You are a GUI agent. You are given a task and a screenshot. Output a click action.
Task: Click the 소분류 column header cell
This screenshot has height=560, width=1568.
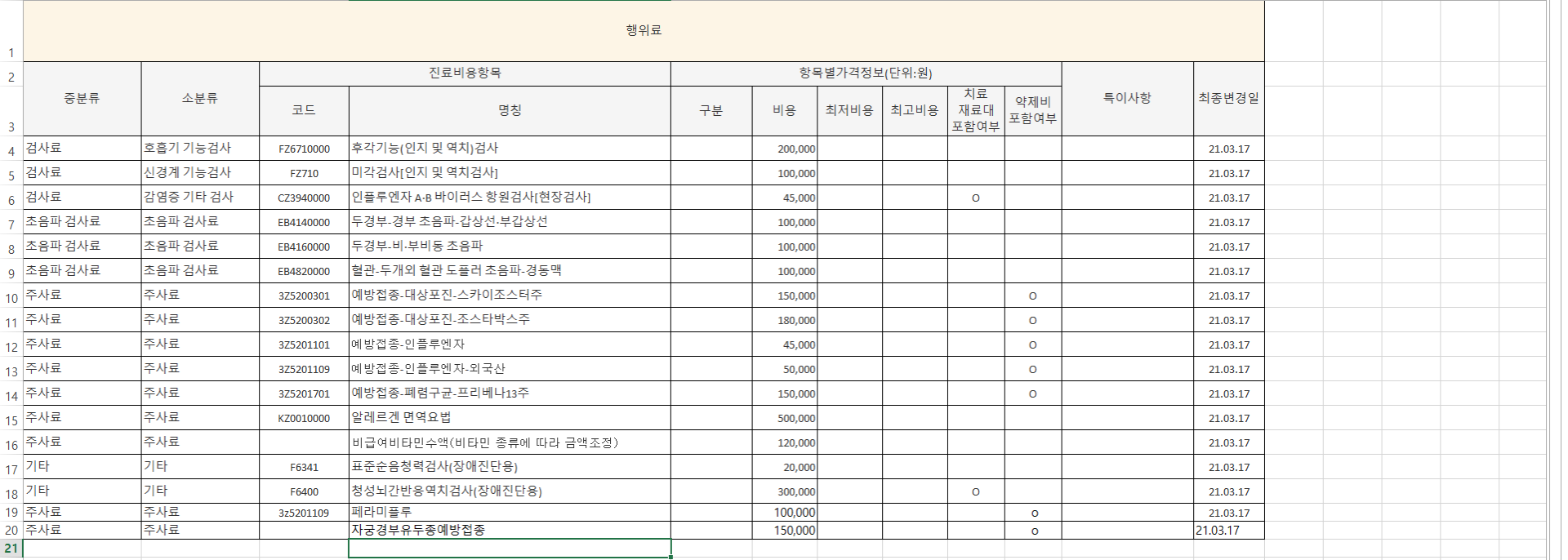(200, 99)
